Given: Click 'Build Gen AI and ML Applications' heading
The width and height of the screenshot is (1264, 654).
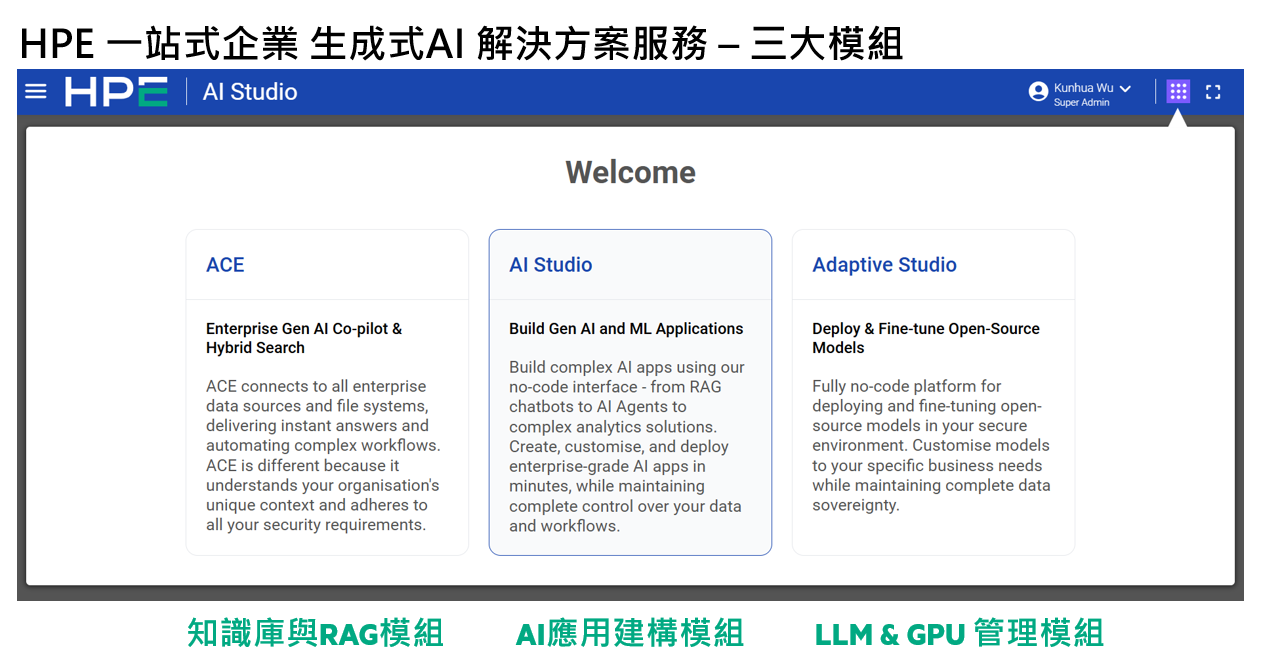Looking at the screenshot, I should click(x=626, y=329).
